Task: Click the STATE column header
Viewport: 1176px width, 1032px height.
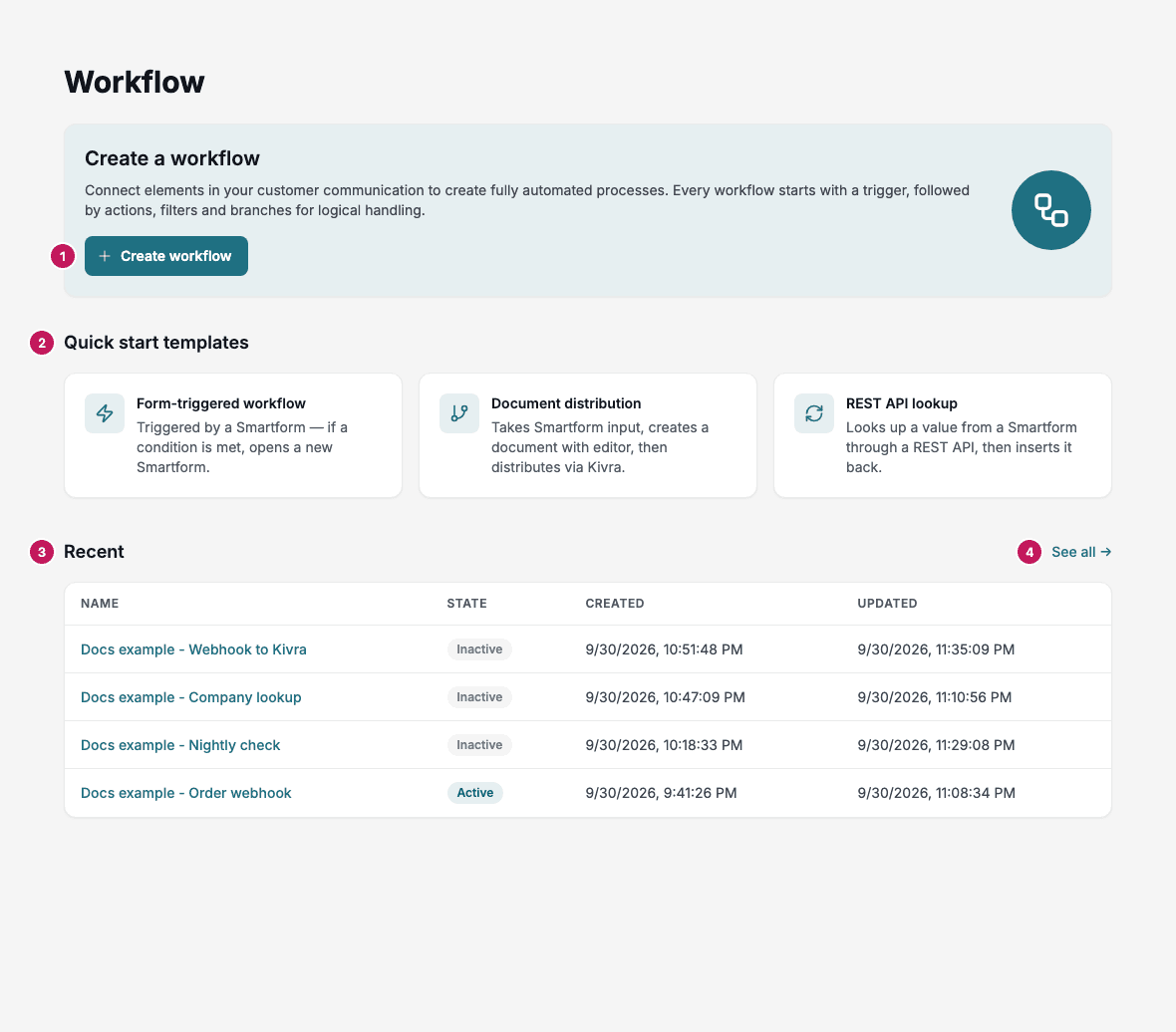Action: pyautogui.click(x=466, y=604)
